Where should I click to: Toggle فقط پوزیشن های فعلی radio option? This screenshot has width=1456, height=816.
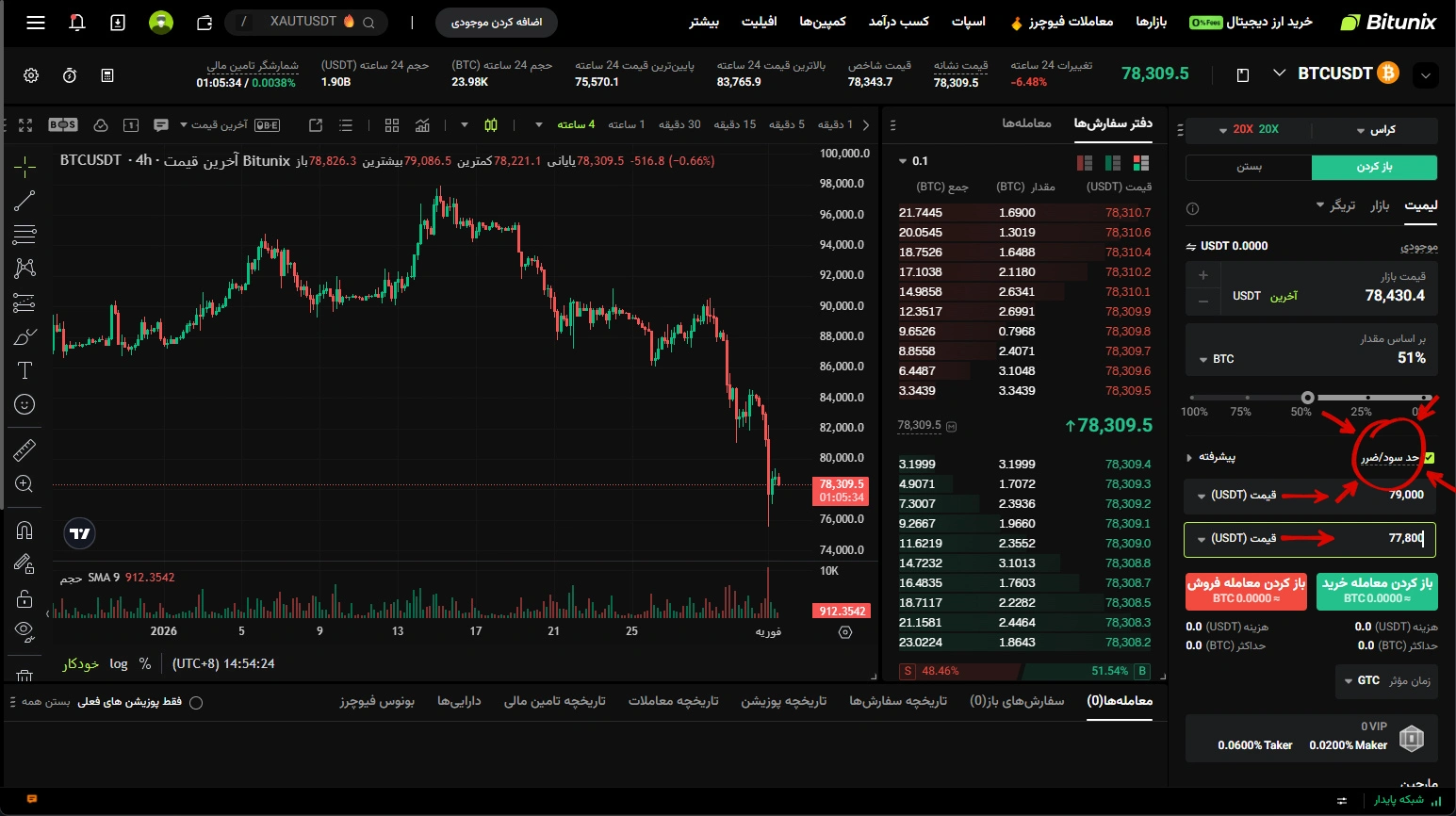(196, 702)
